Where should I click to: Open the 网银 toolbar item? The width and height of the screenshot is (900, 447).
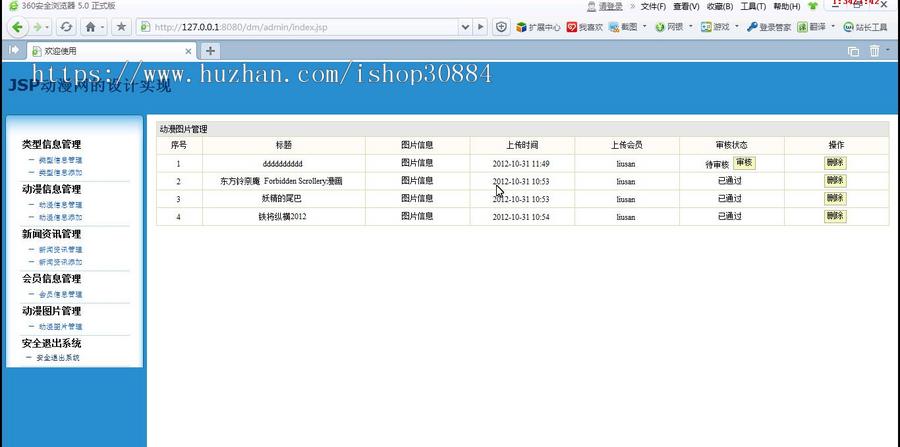click(x=669, y=27)
